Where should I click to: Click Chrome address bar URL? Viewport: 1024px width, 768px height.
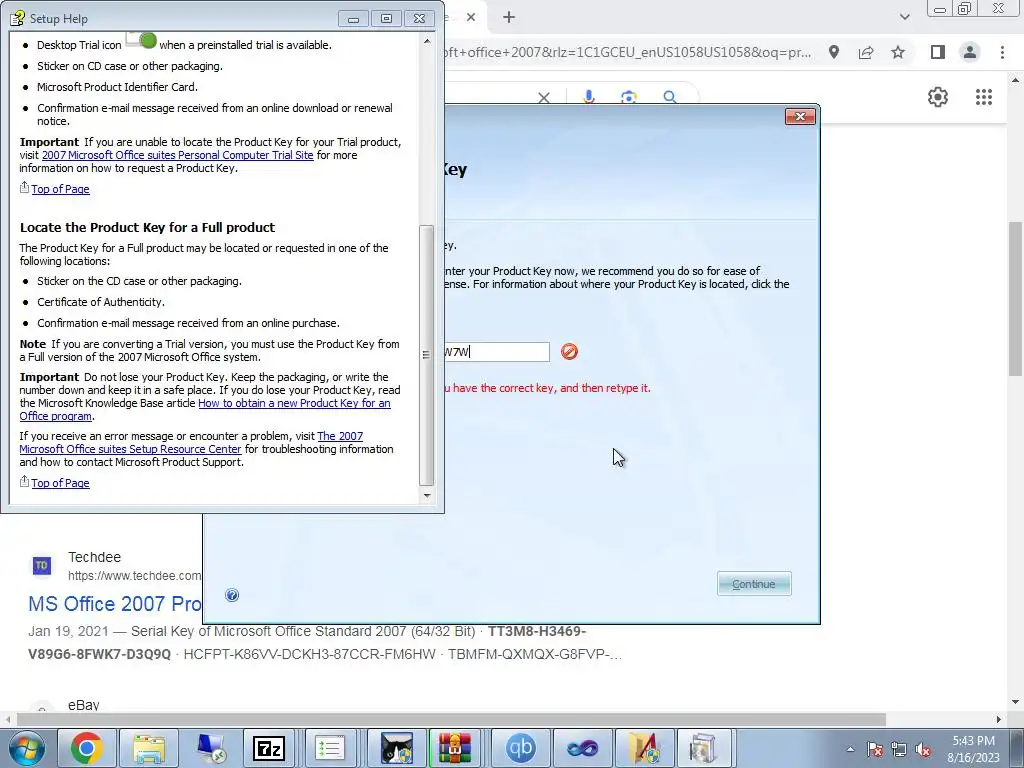tap(627, 52)
